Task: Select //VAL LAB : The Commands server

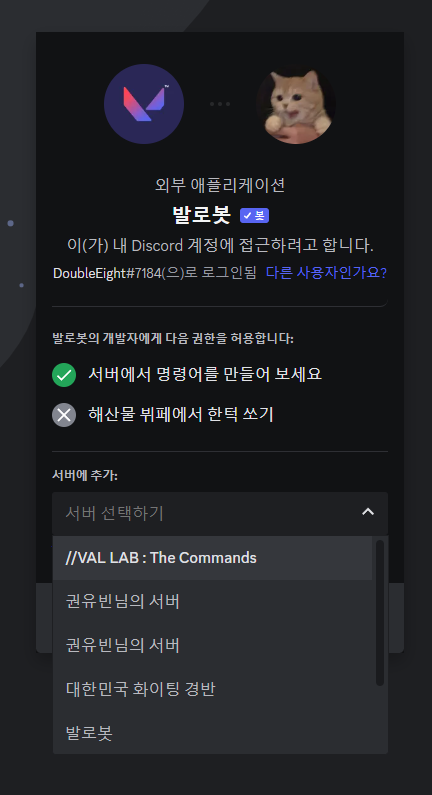Action: (x=212, y=558)
